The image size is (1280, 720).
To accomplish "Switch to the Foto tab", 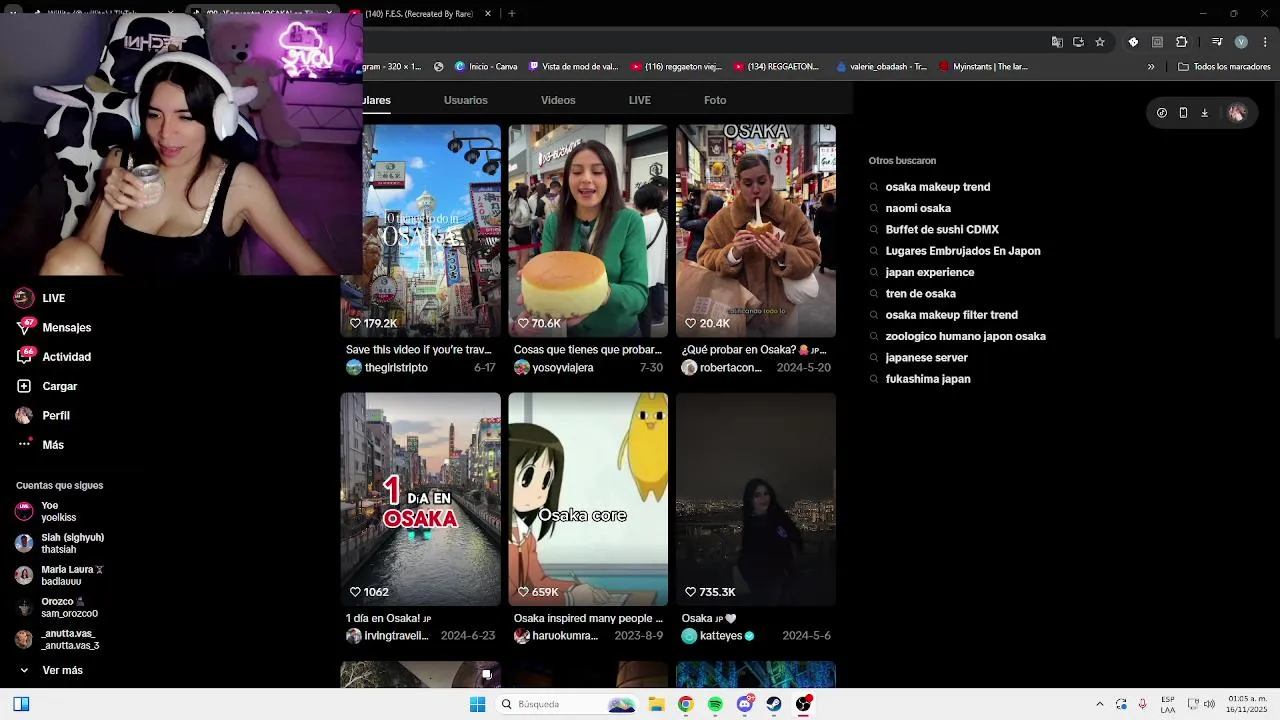I will point(715,100).
